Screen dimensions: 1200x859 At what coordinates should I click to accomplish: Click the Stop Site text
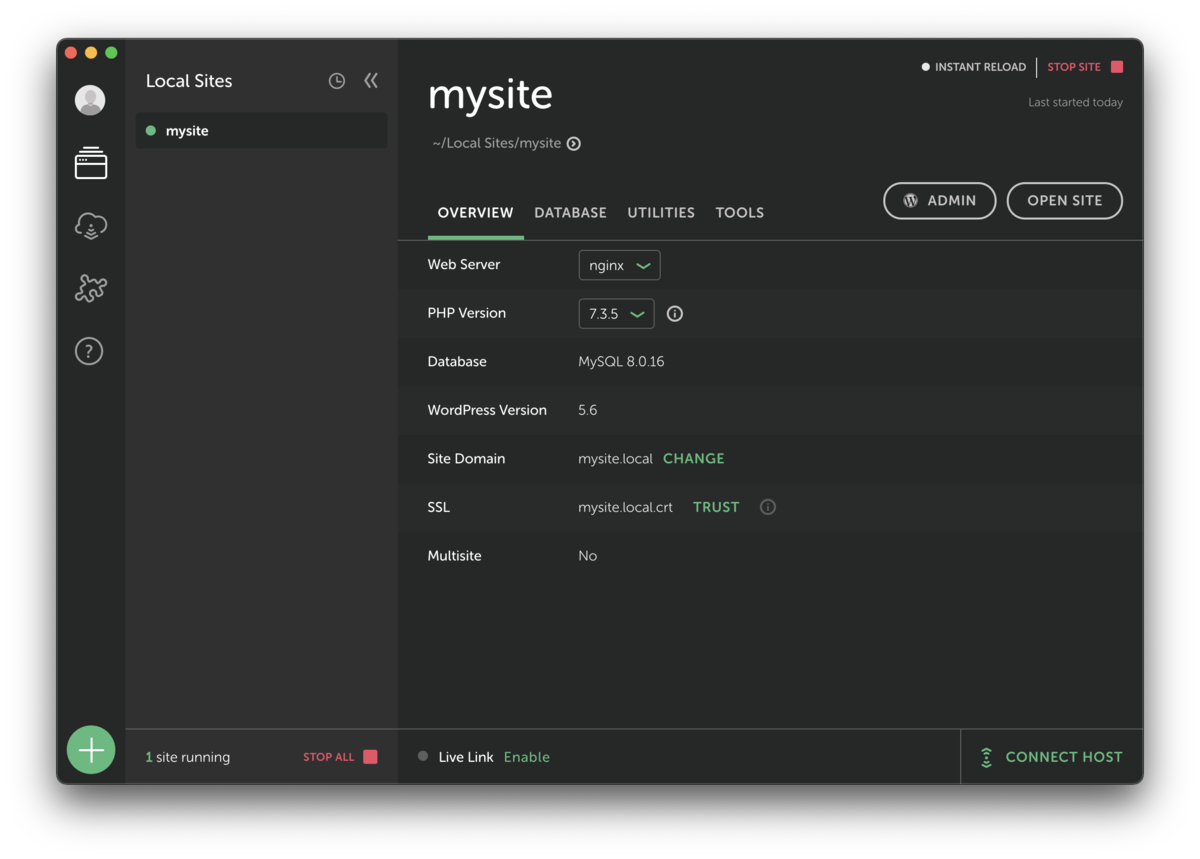click(x=1074, y=67)
